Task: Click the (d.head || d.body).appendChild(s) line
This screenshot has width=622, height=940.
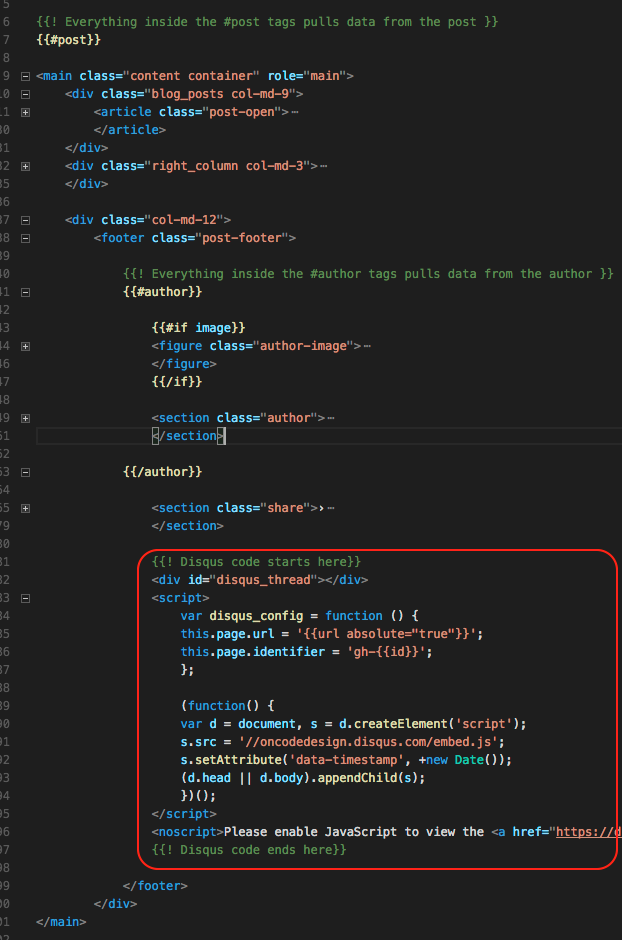Action: [303, 778]
